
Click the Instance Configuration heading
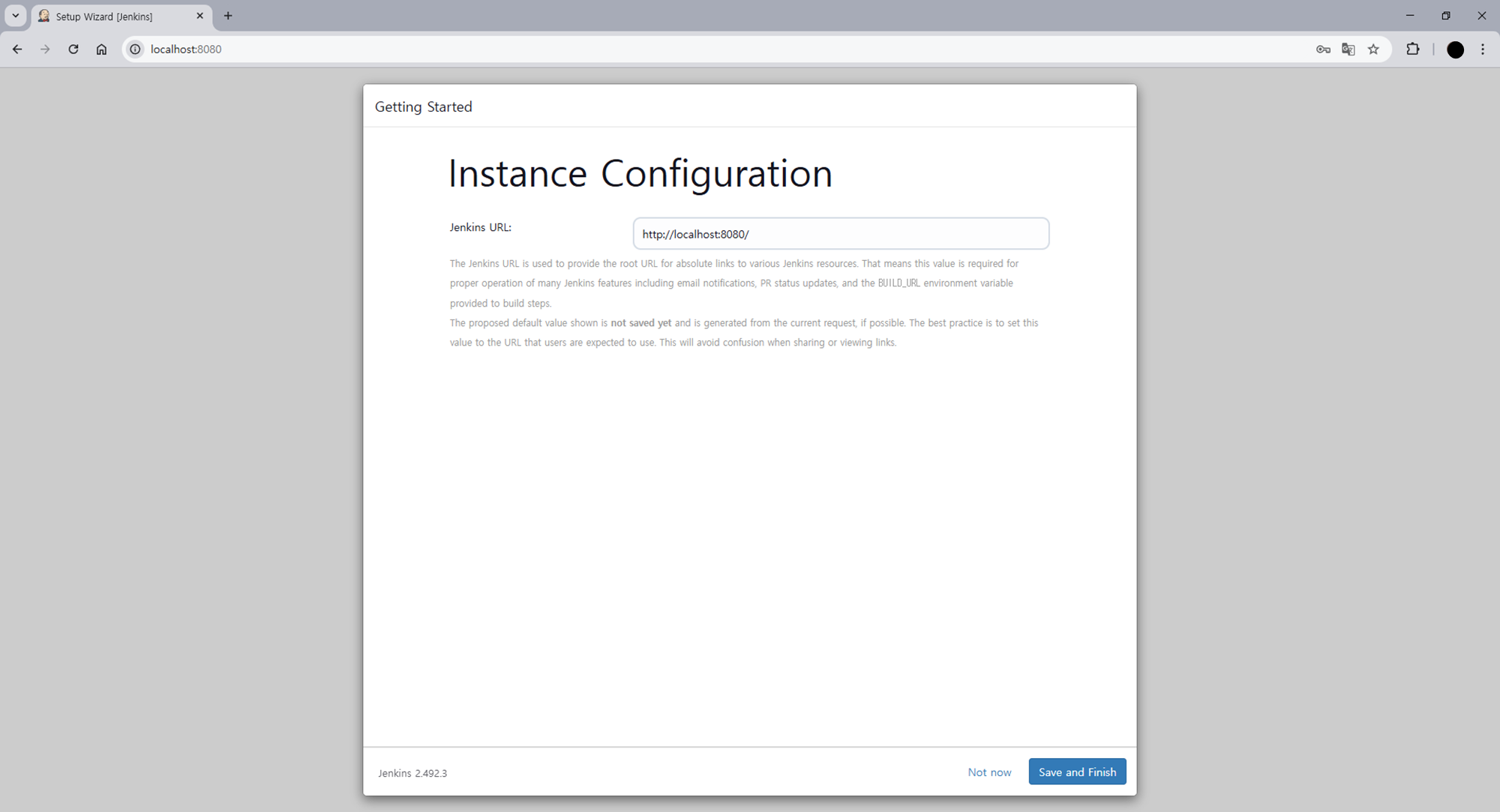point(640,174)
